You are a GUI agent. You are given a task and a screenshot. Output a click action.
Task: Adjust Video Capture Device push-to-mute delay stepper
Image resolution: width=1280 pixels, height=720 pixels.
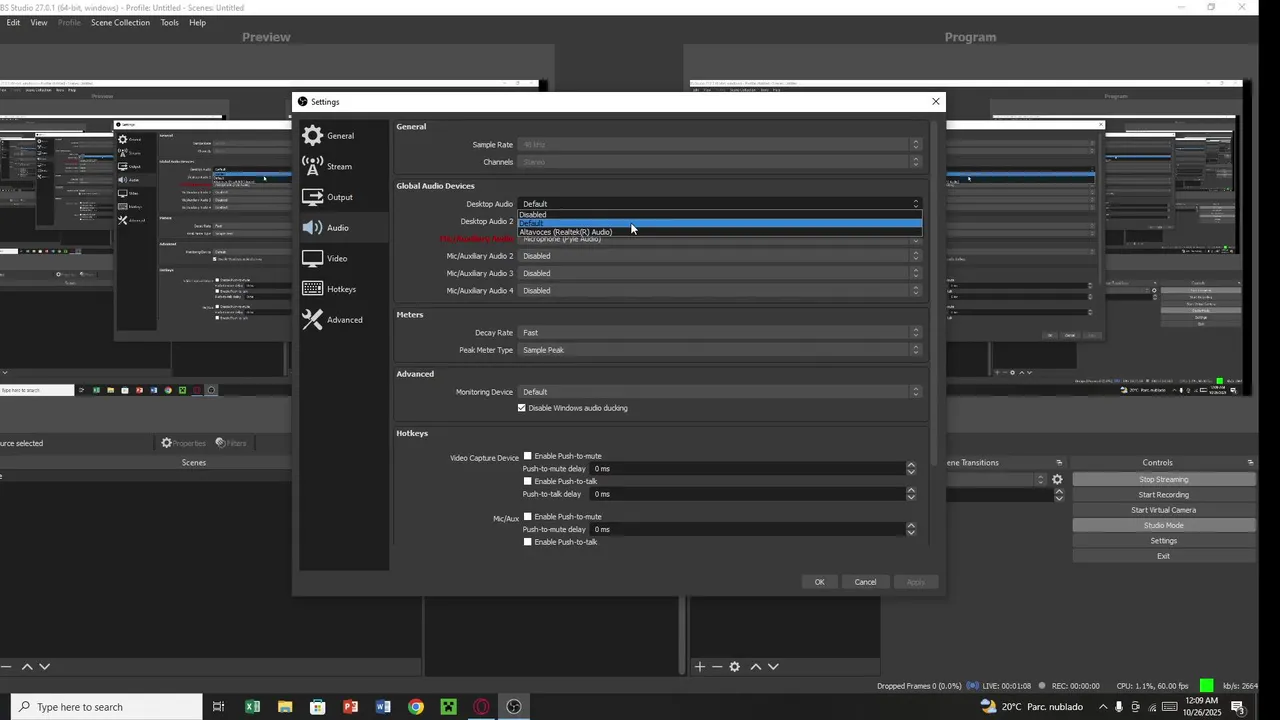[910, 468]
